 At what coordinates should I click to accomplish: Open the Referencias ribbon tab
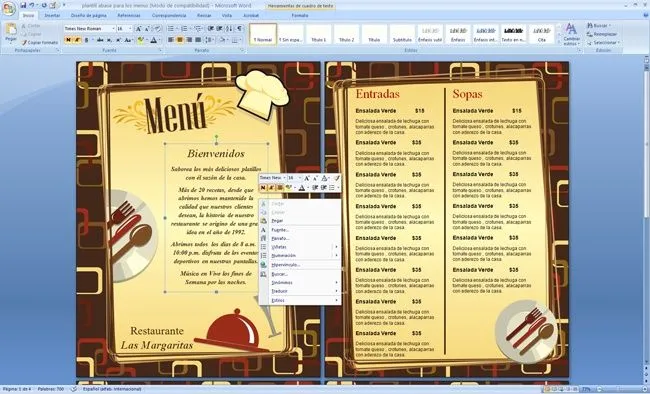[x=129, y=15]
